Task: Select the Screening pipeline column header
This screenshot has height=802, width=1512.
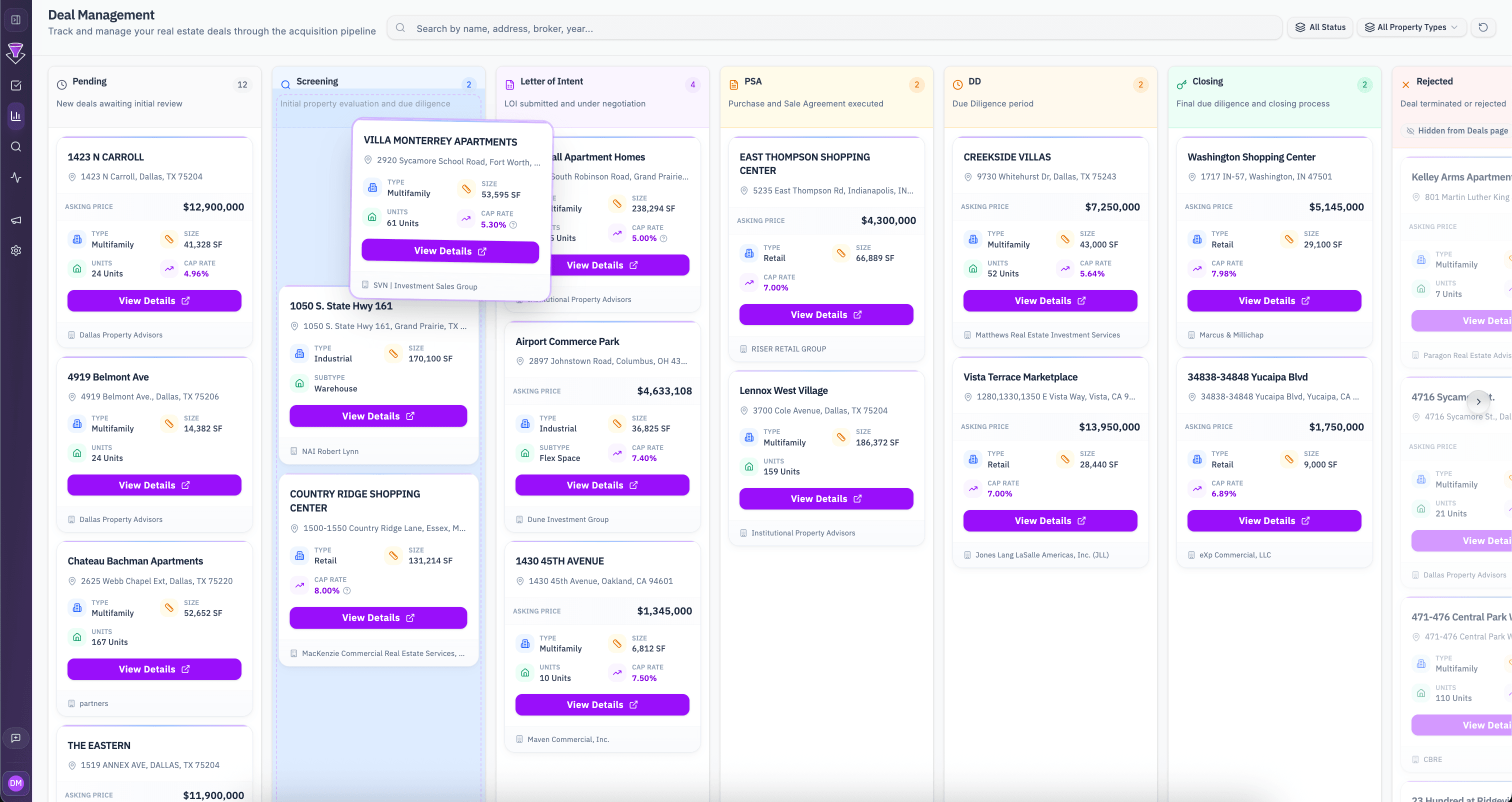Action: click(317, 81)
